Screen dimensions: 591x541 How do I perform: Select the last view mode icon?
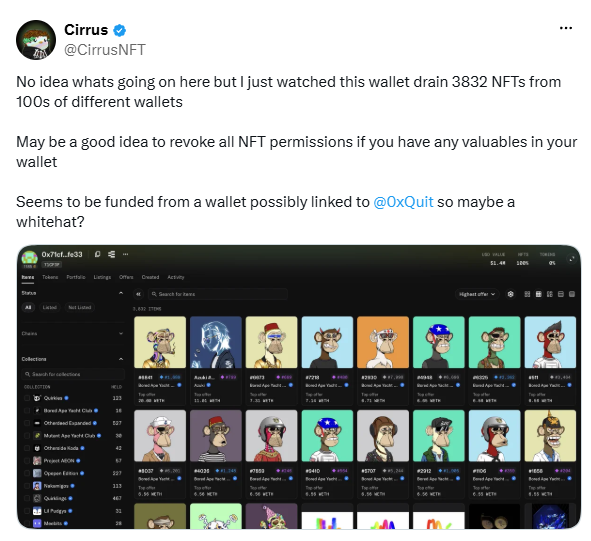tap(572, 294)
